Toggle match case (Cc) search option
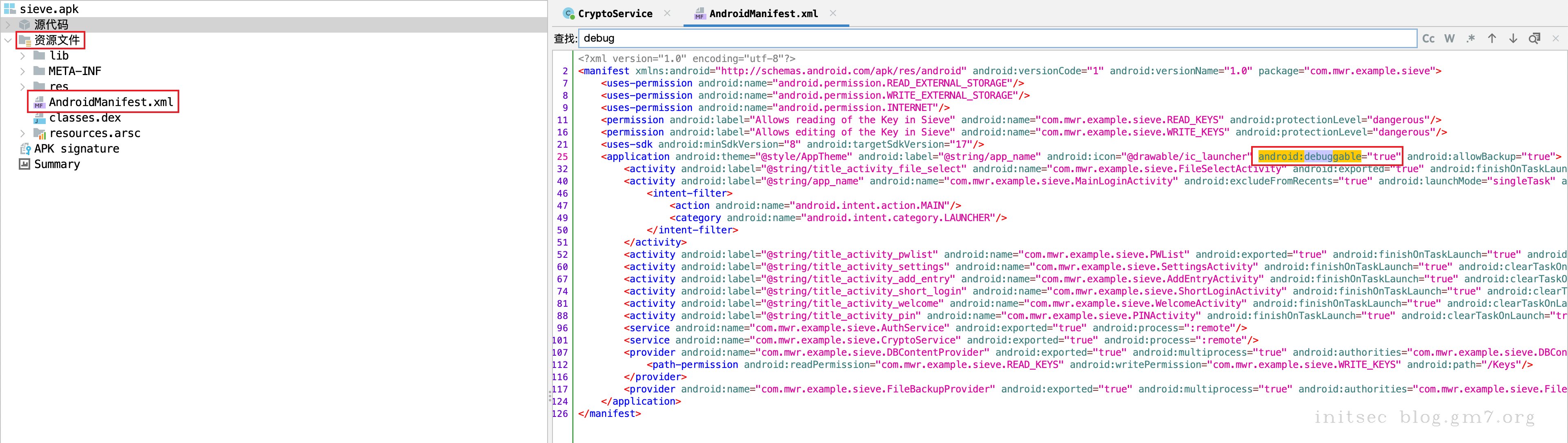Screen dimensions: 1568x443 tap(1428, 38)
